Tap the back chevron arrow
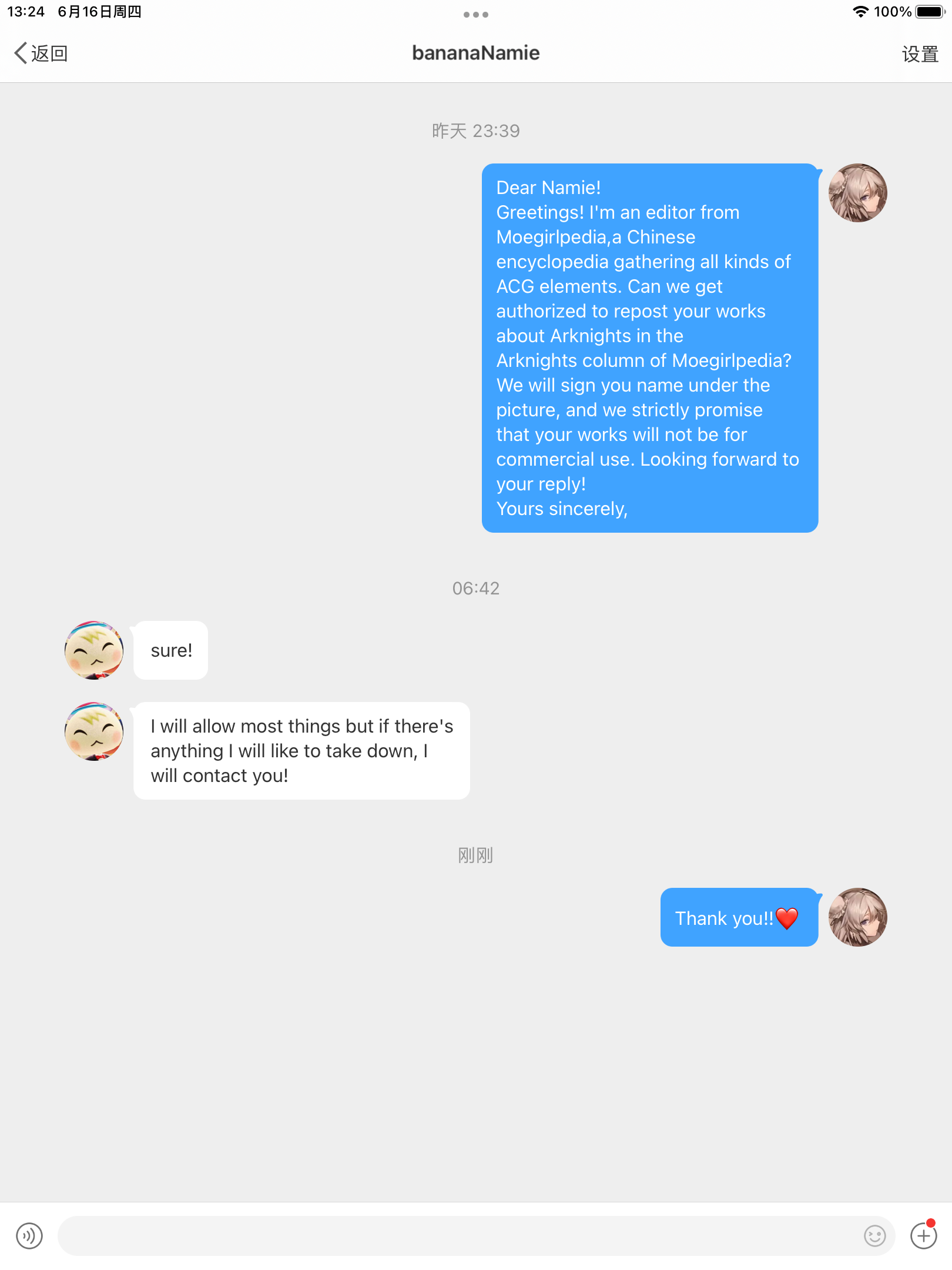This screenshot has height=1270, width=952. click(x=21, y=53)
